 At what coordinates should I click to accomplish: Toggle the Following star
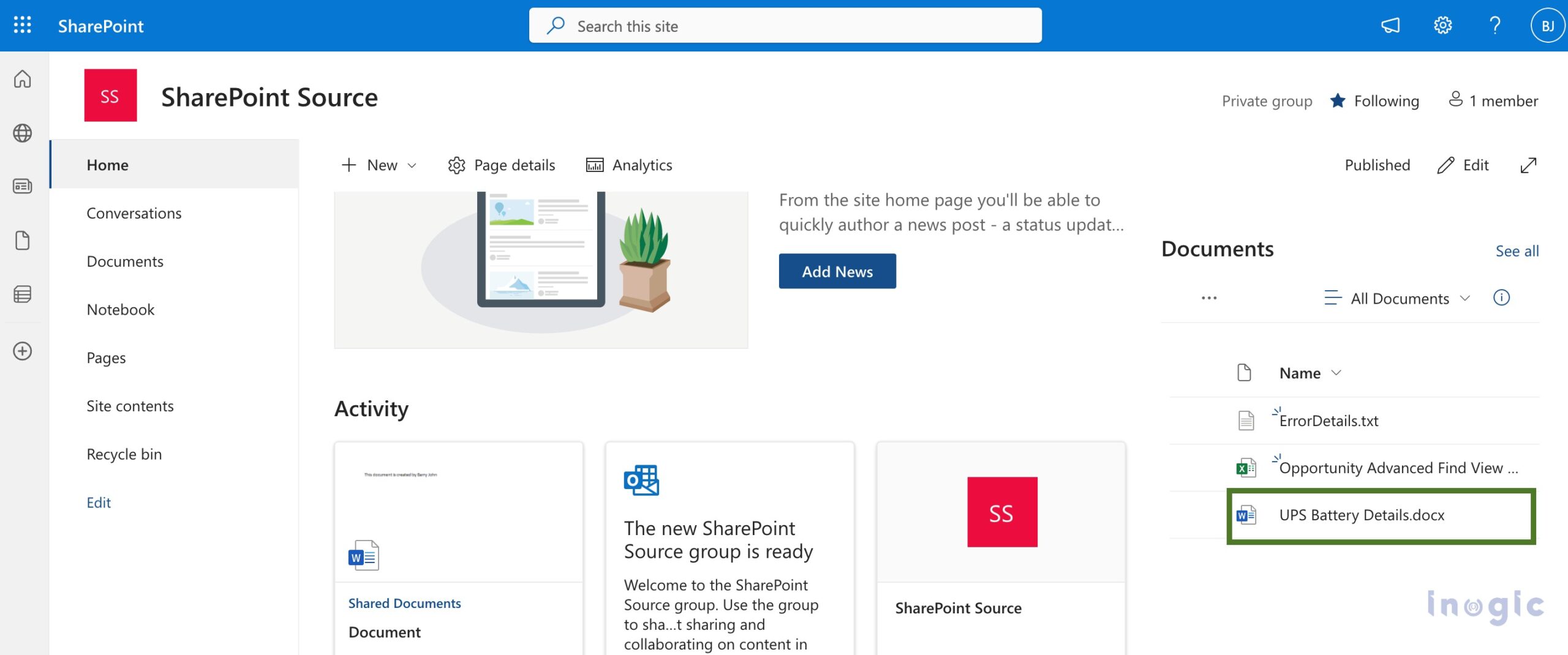pos(1338,100)
